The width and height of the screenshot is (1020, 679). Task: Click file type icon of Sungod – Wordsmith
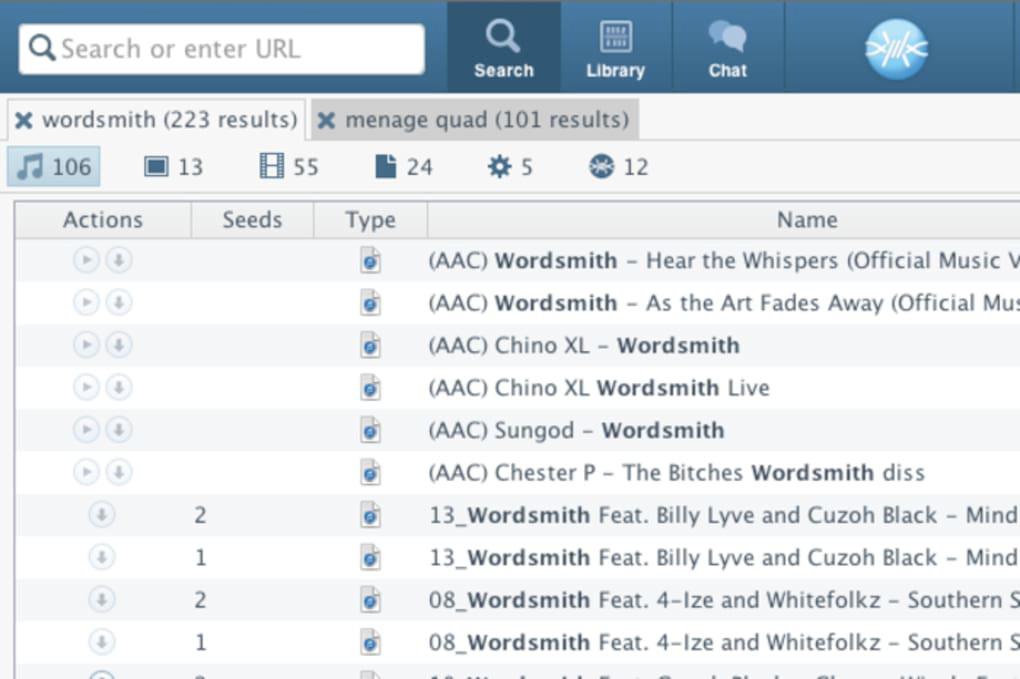click(370, 430)
